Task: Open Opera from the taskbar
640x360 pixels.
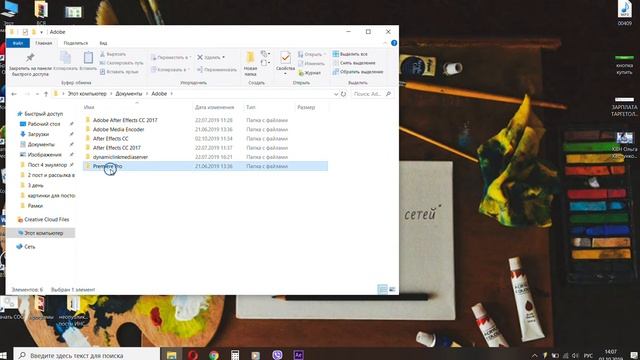Action: coord(193,355)
